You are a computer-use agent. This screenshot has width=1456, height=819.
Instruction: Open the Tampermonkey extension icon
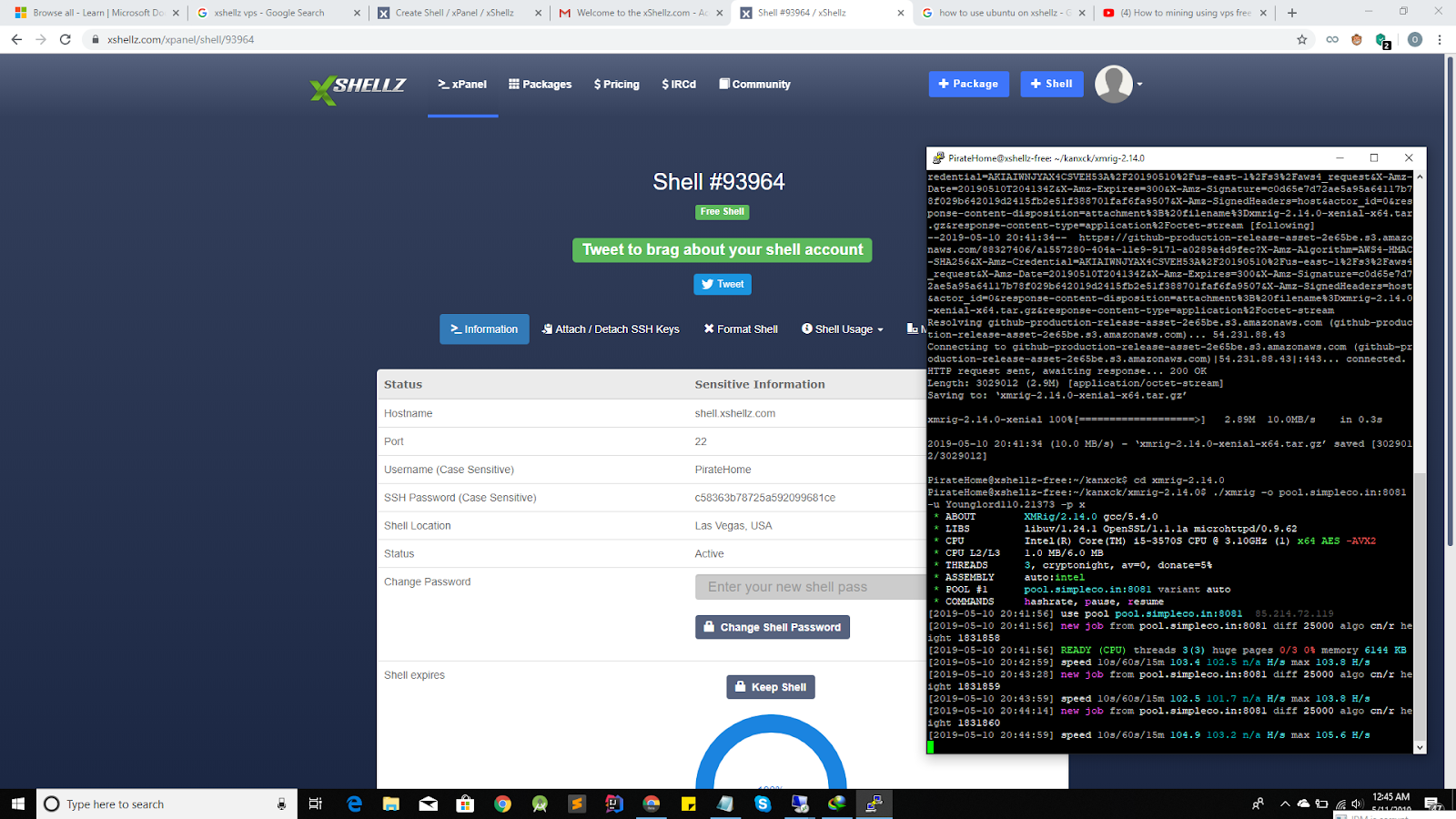coord(1357,39)
